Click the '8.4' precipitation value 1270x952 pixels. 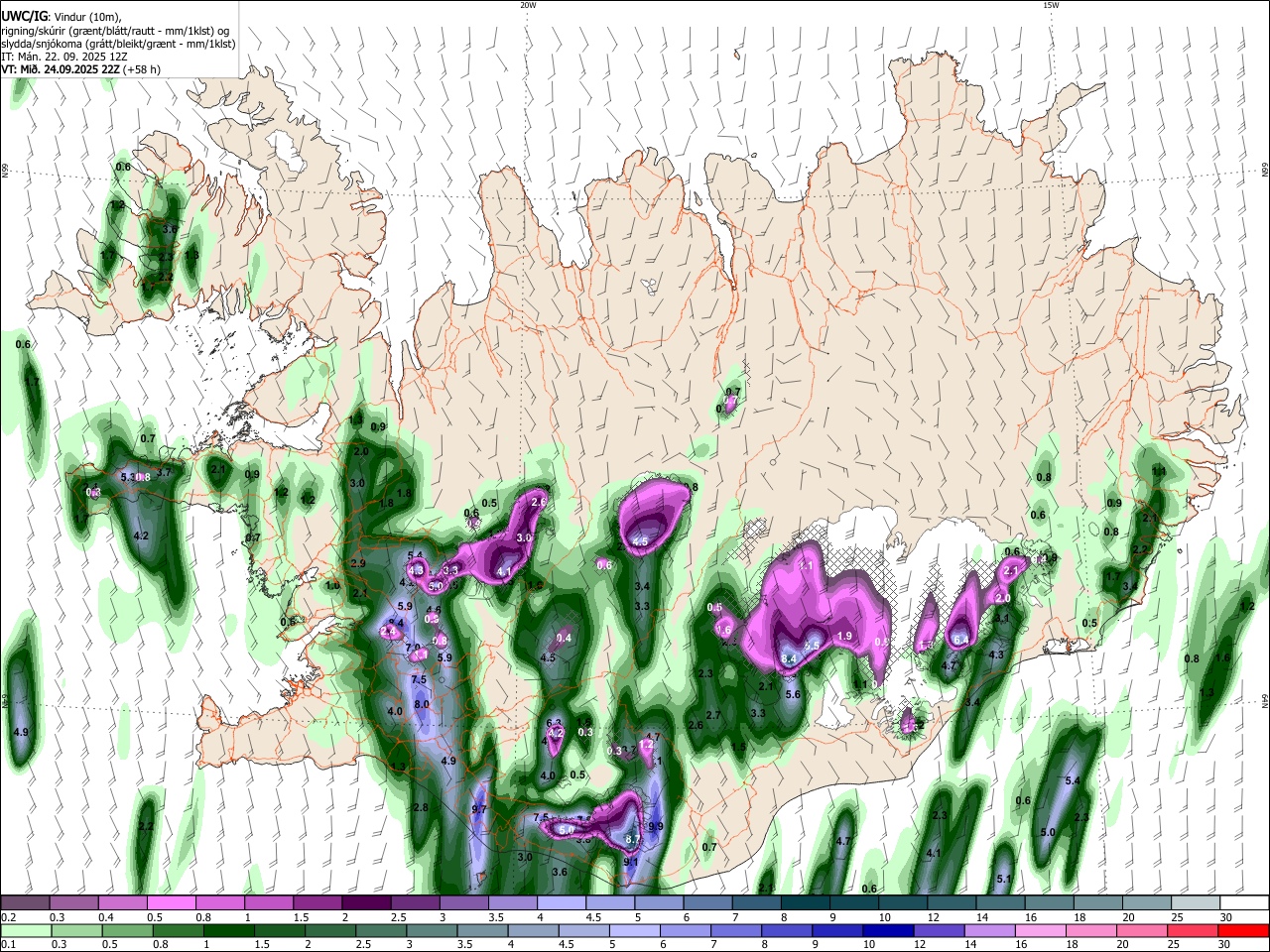(790, 658)
